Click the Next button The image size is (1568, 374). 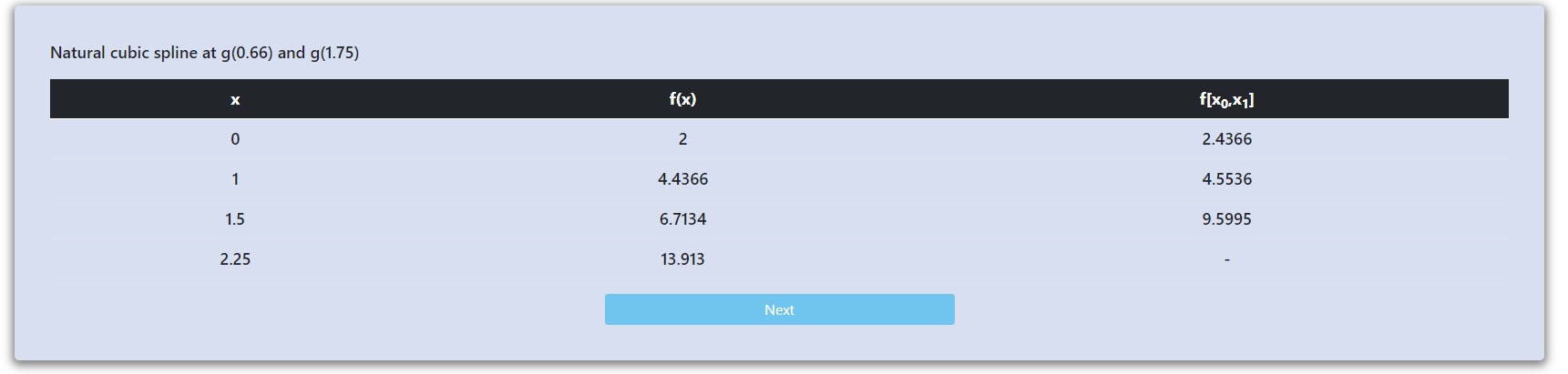[779, 309]
